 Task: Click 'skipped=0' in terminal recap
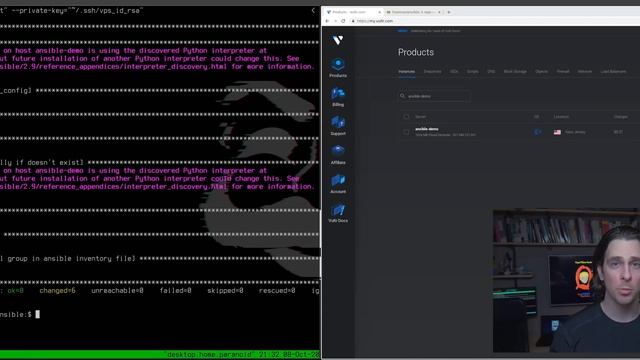(225, 291)
